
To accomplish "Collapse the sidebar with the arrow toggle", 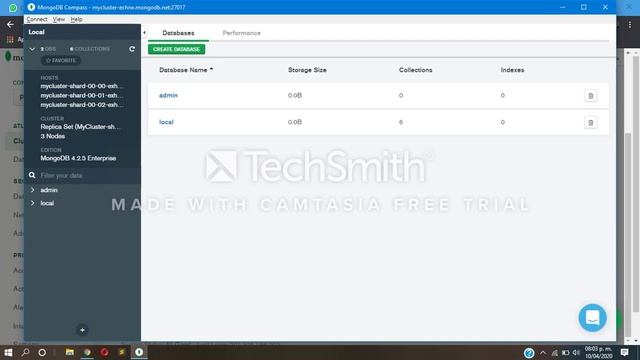I will [144, 33].
